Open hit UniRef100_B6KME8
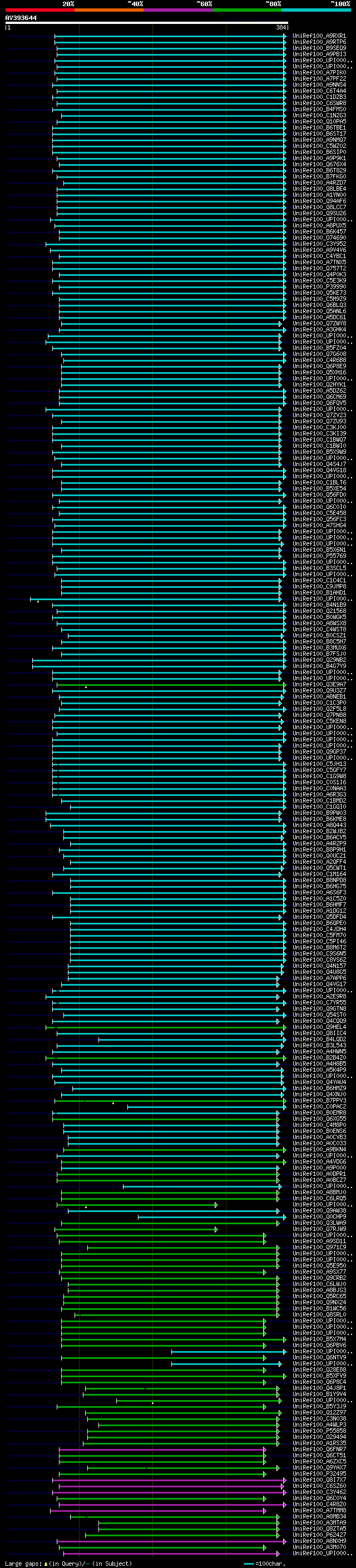This screenshot has width=356, height=1568. coord(319,819)
